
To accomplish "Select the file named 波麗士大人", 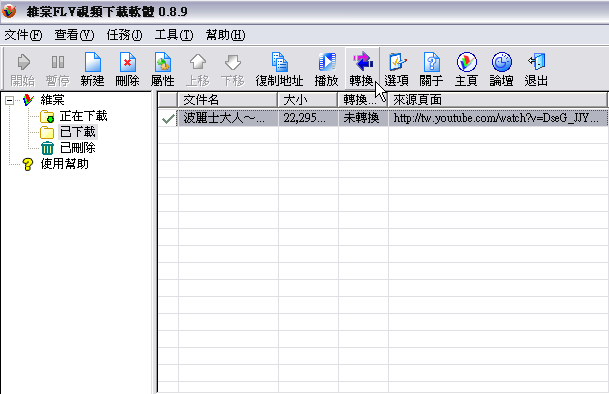I will 228,118.
